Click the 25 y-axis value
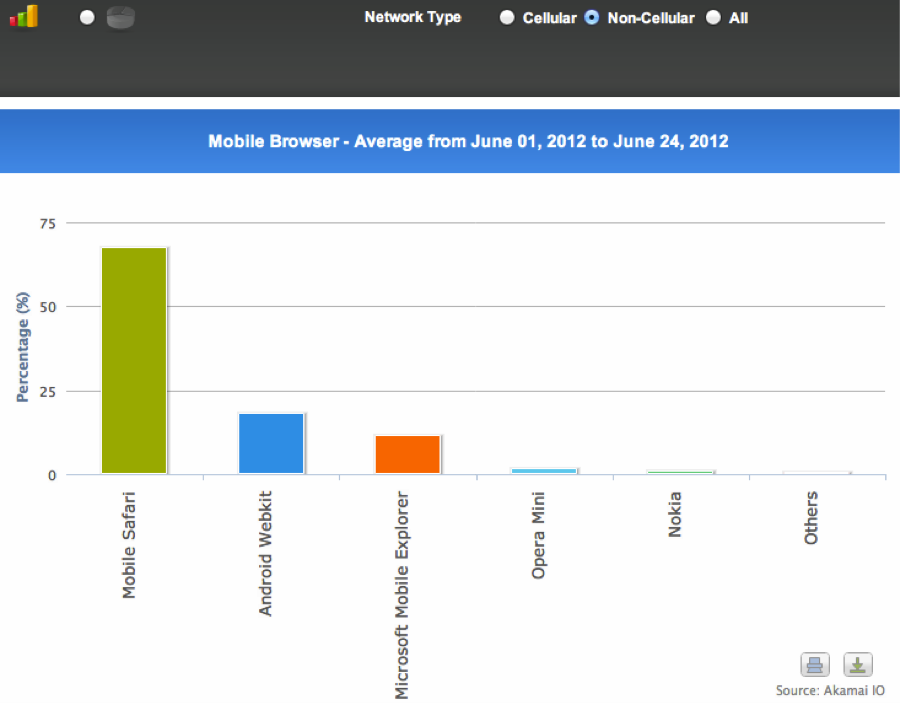900x703 pixels. [x=48, y=392]
